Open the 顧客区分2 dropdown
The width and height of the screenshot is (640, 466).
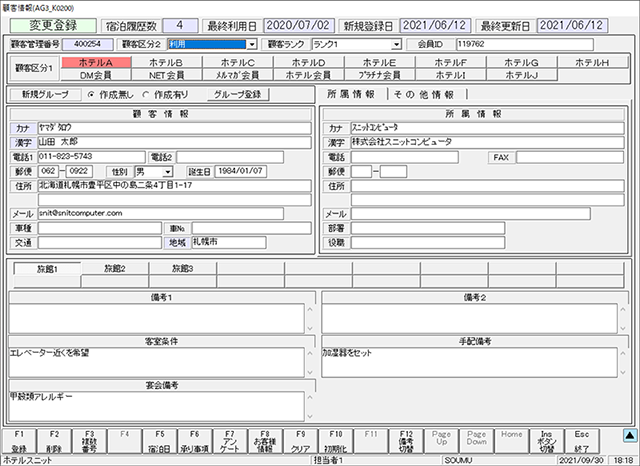tap(252, 44)
